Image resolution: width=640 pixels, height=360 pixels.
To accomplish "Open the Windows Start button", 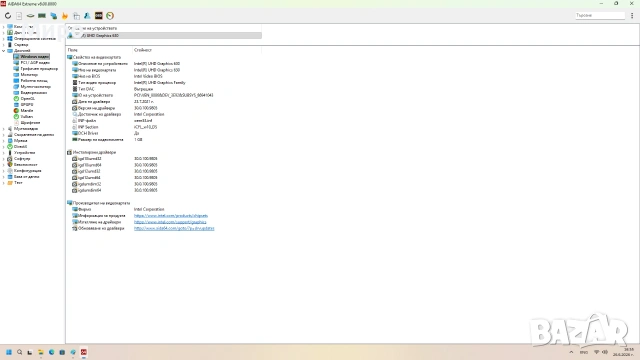I will [9, 352].
